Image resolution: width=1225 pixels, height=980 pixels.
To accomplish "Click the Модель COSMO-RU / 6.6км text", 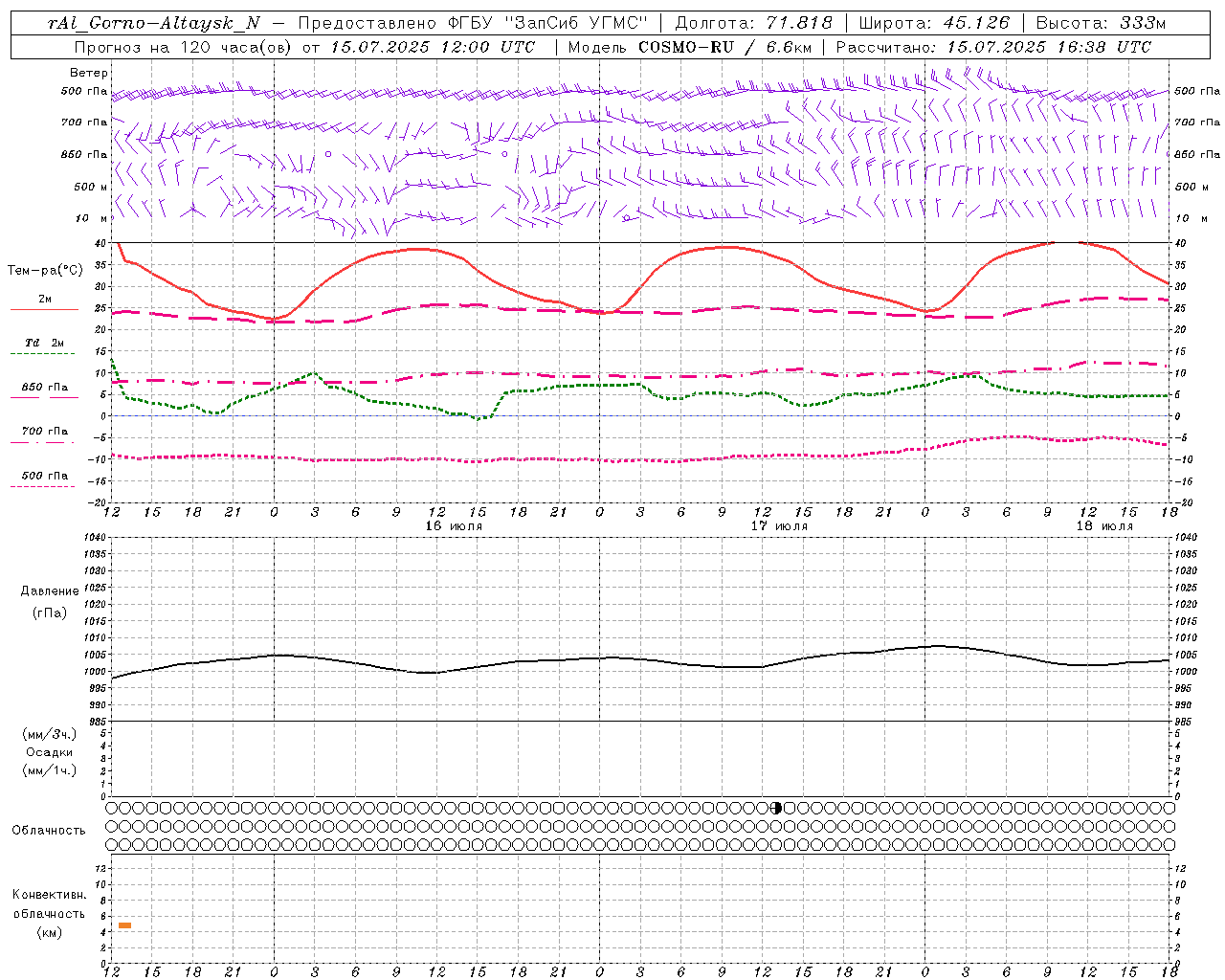I will pyautogui.click(x=690, y=47).
